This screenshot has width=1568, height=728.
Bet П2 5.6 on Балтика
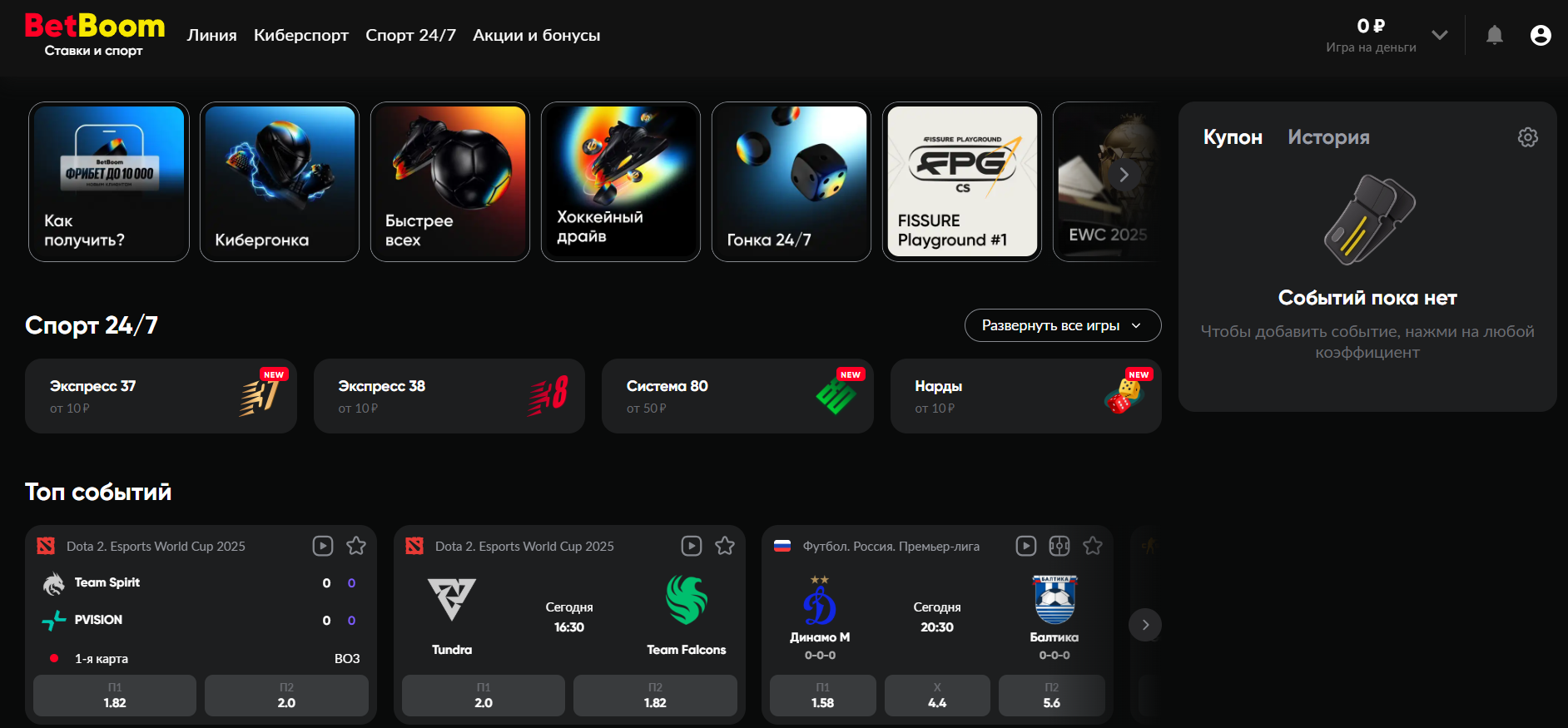coord(1052,696)
